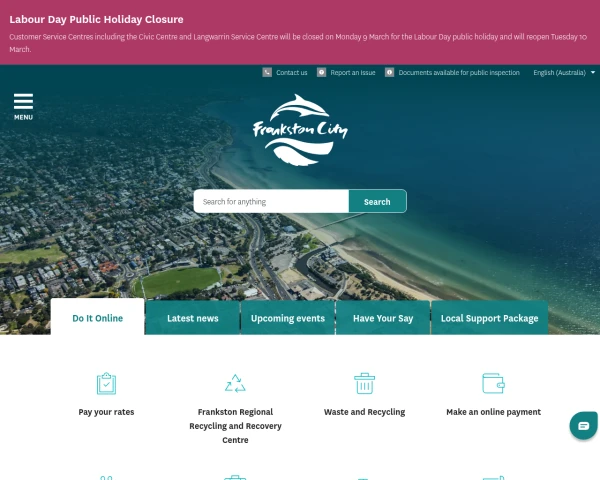Image resolution: width=600 pixels, height=480 pixels.
Task: Open the live chat bubble icon
Action: click(x=584, y=425)
